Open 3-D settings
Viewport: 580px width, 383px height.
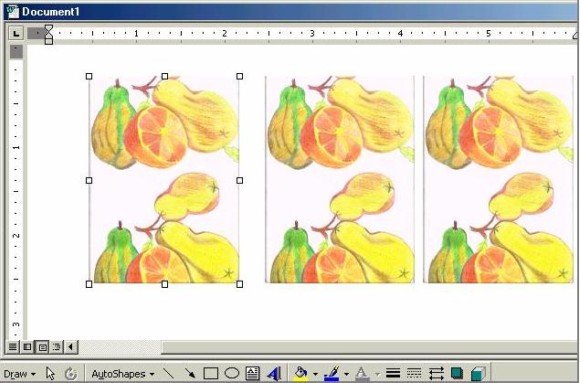(478, 373)
